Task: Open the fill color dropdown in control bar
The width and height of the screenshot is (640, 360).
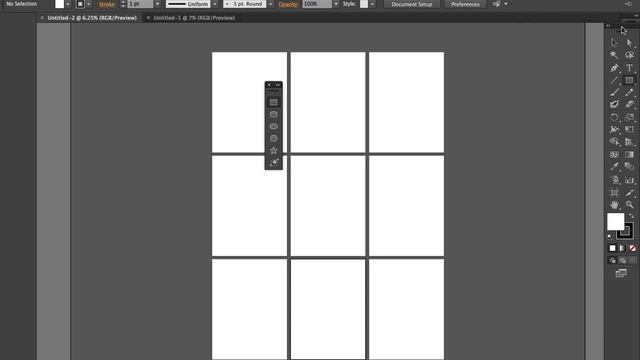Action: (x=68, y=4)
